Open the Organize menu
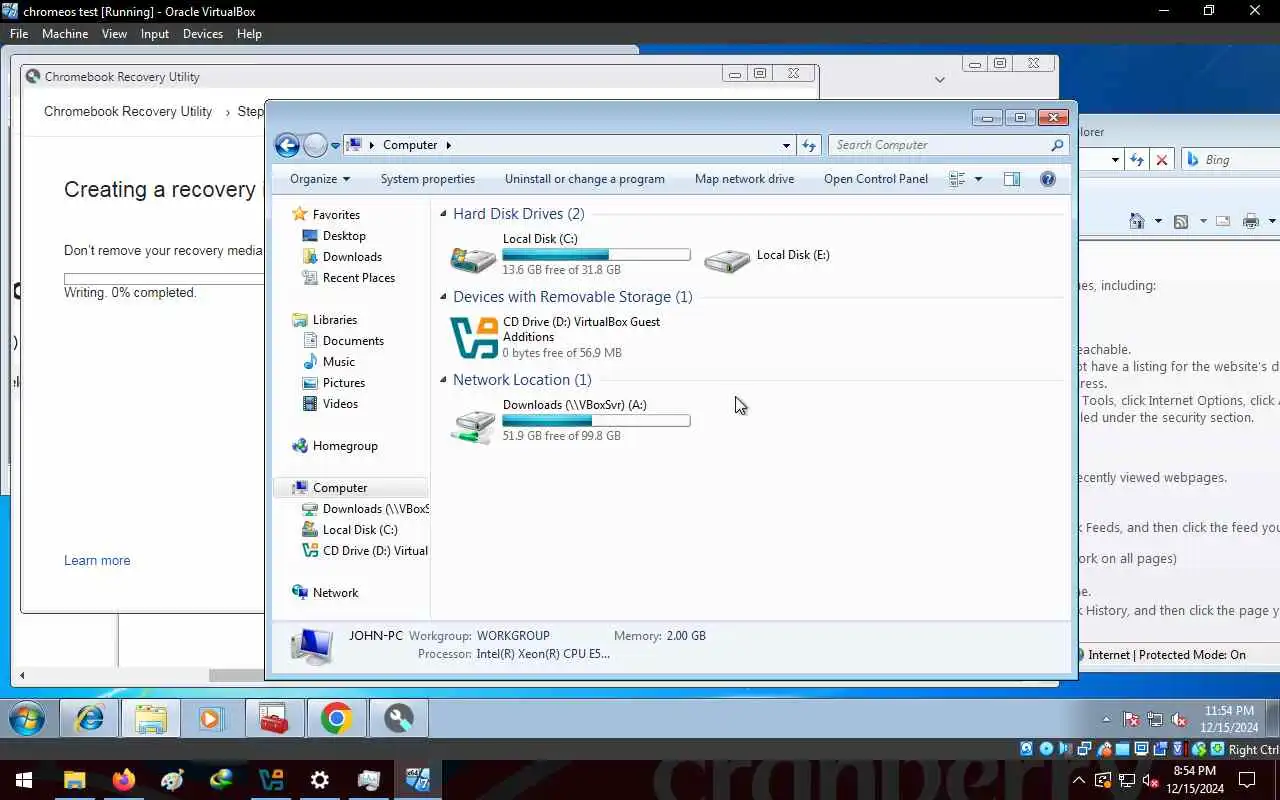The height and width of the screenshot is (800, 1280). (x=320, y=179)
